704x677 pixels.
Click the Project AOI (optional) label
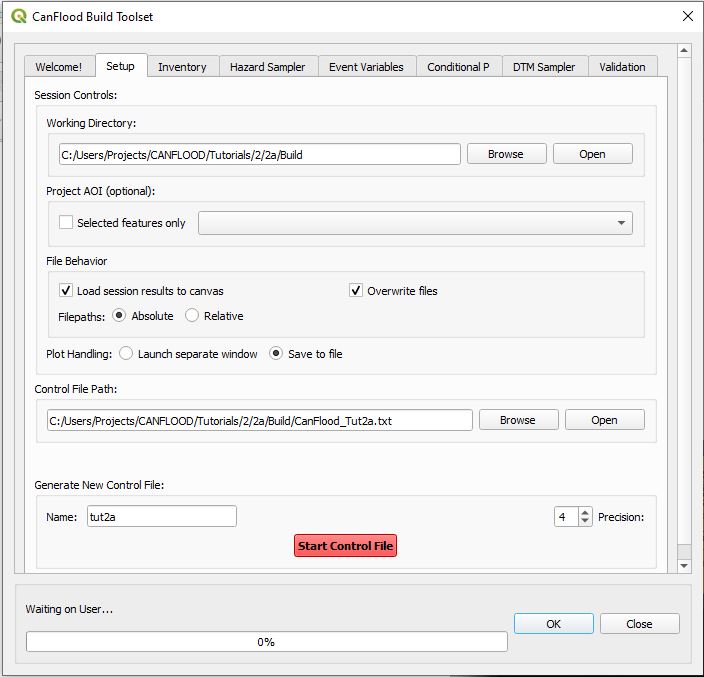pyautogui.click(x=101, y=191)
